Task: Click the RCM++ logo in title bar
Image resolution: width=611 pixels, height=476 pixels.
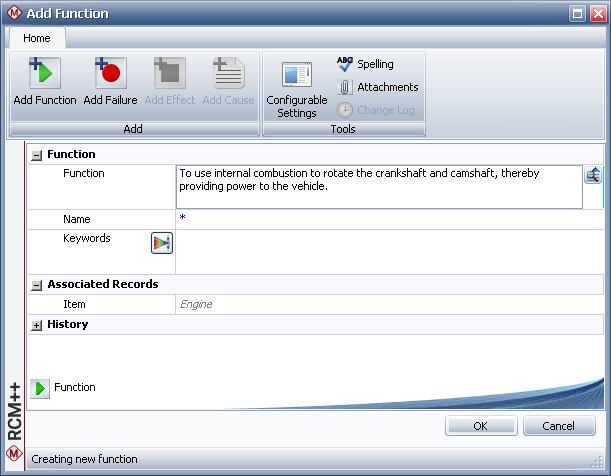Action: coord(13,14)
